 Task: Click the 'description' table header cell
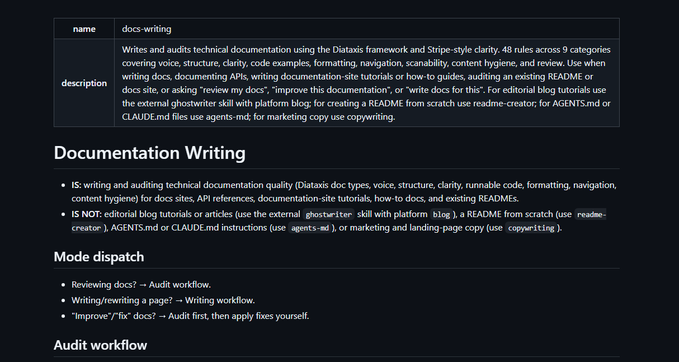click(84, 83)
